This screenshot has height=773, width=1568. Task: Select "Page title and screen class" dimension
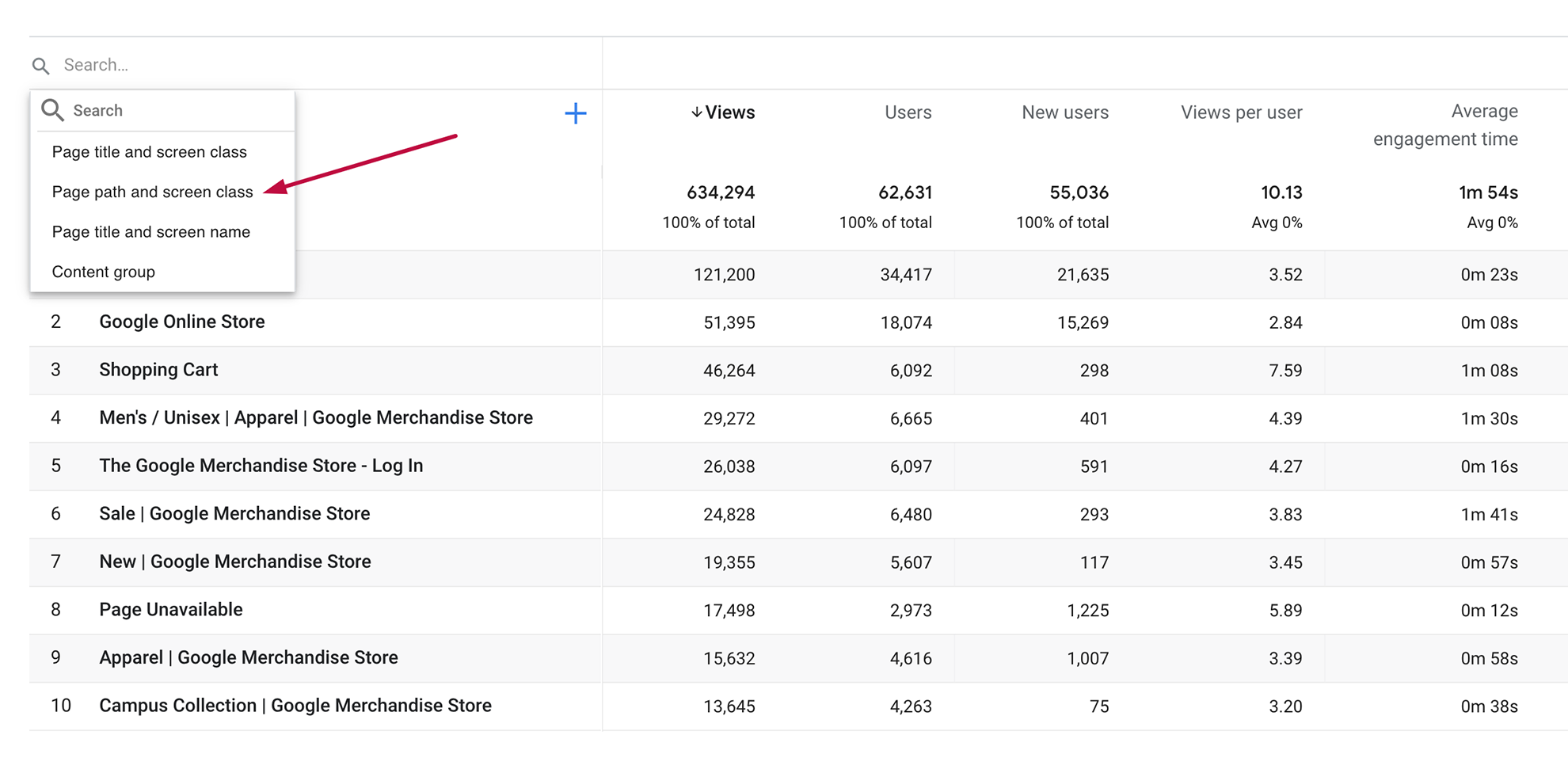coord(150,151)
